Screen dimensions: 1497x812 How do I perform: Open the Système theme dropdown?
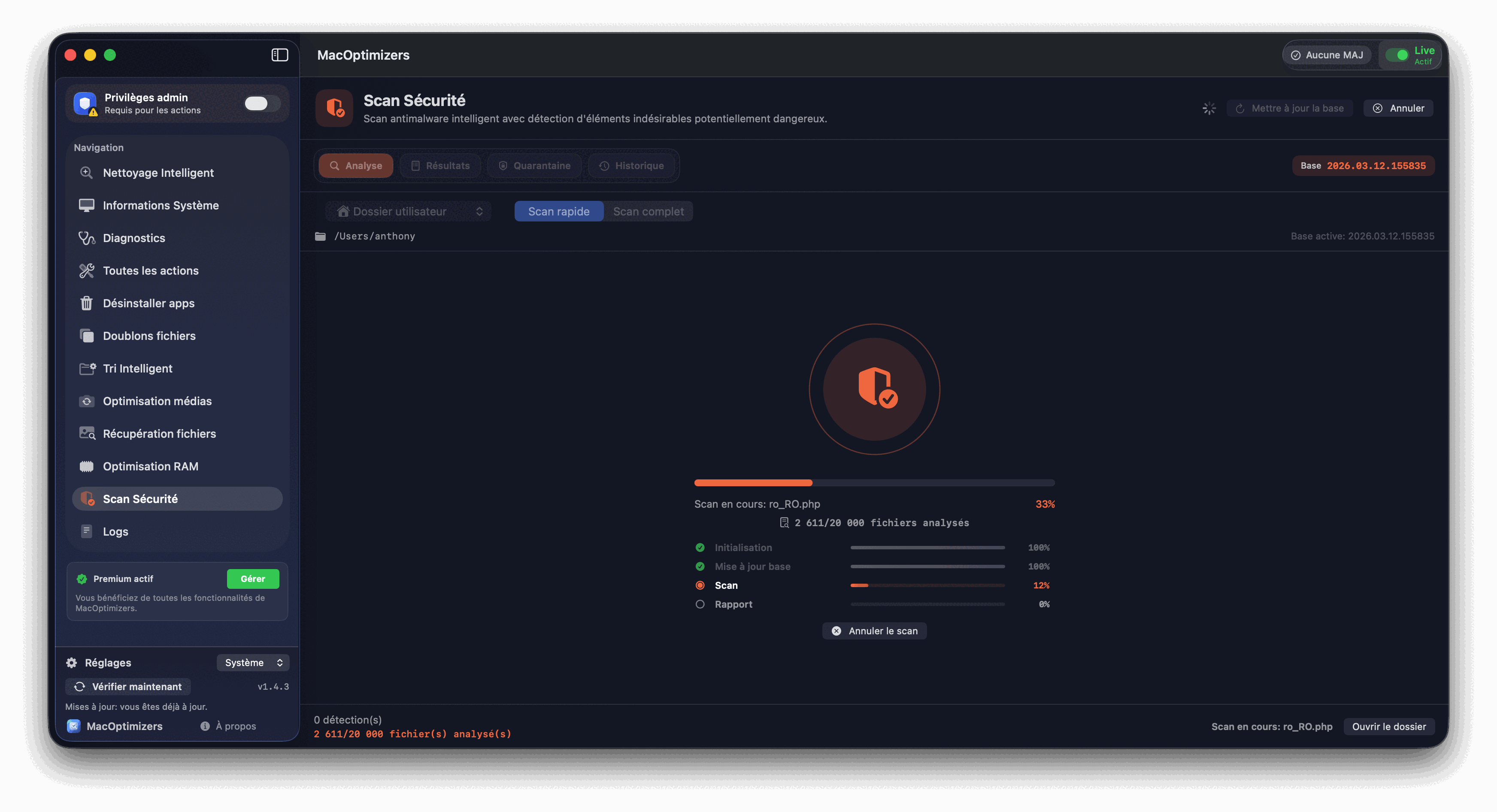(x=253, y=662)
